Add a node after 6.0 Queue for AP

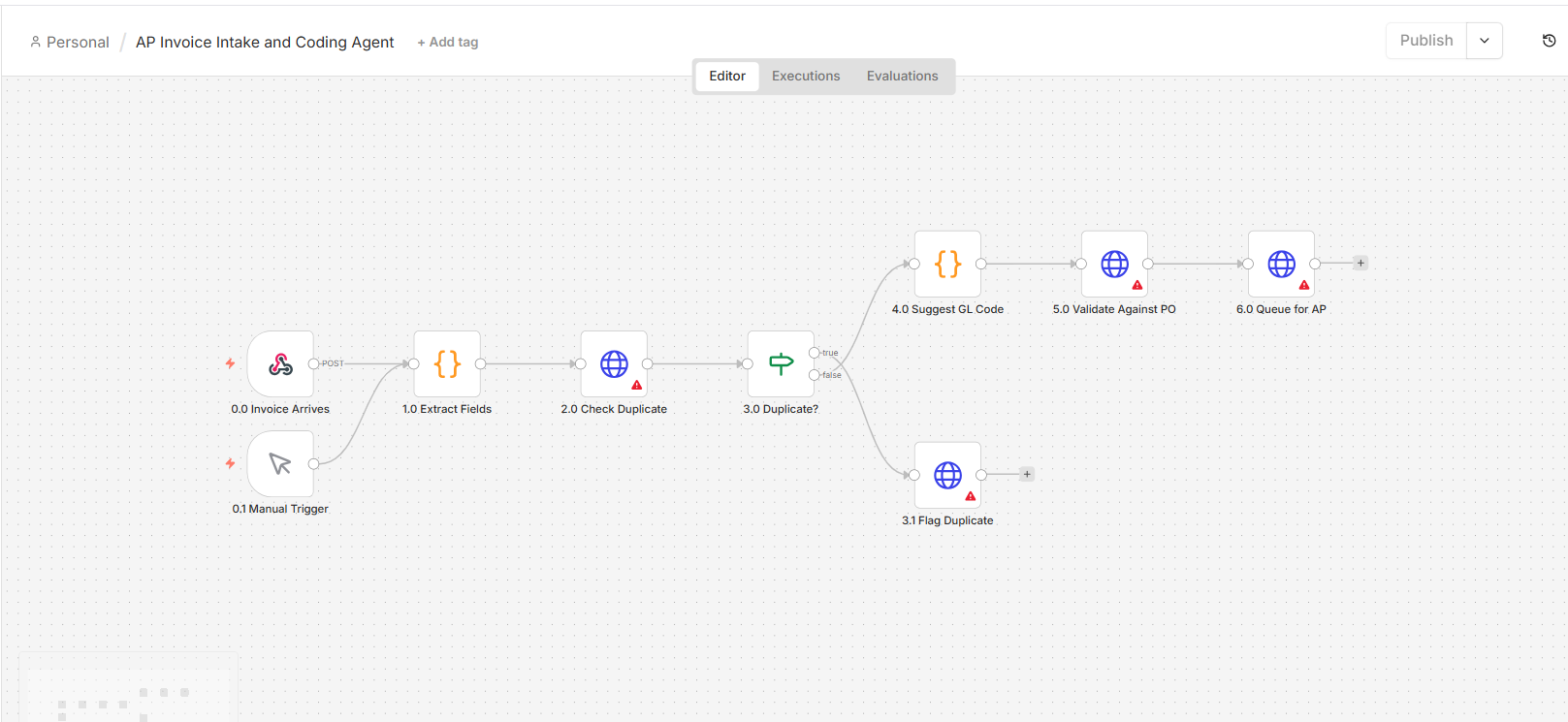[1360, 263]
